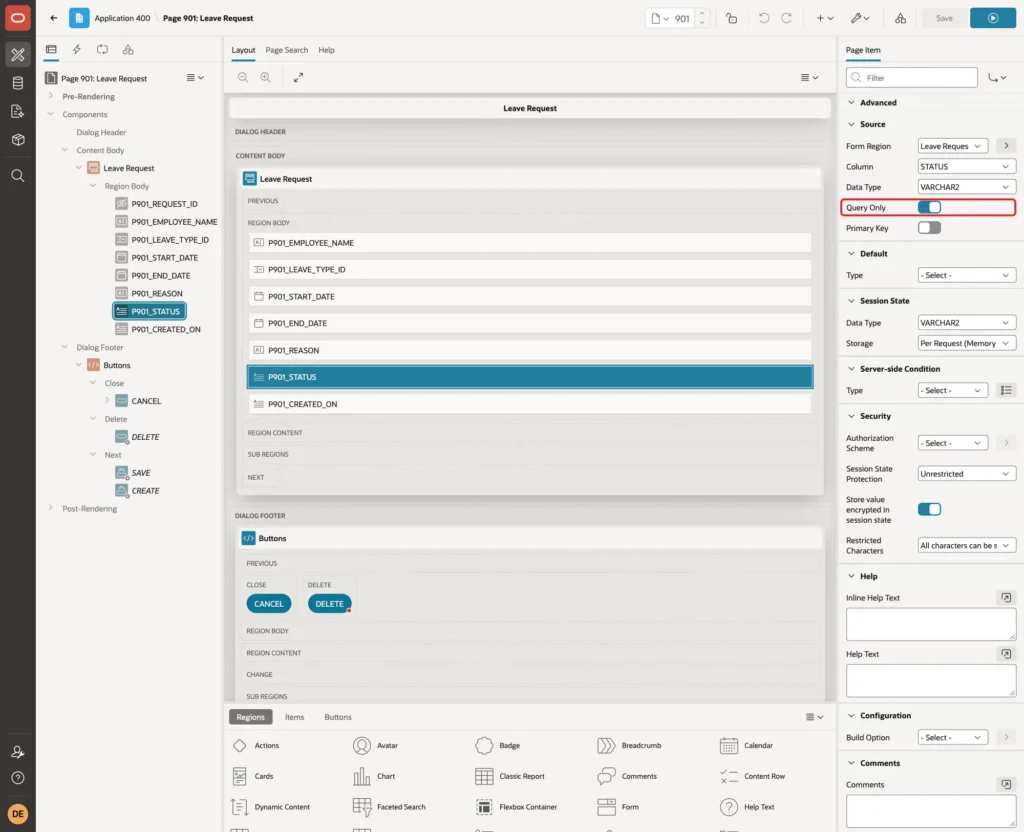Open Help Text code editor icon
Screen dimensions: 1024x832
[1006, 654]
